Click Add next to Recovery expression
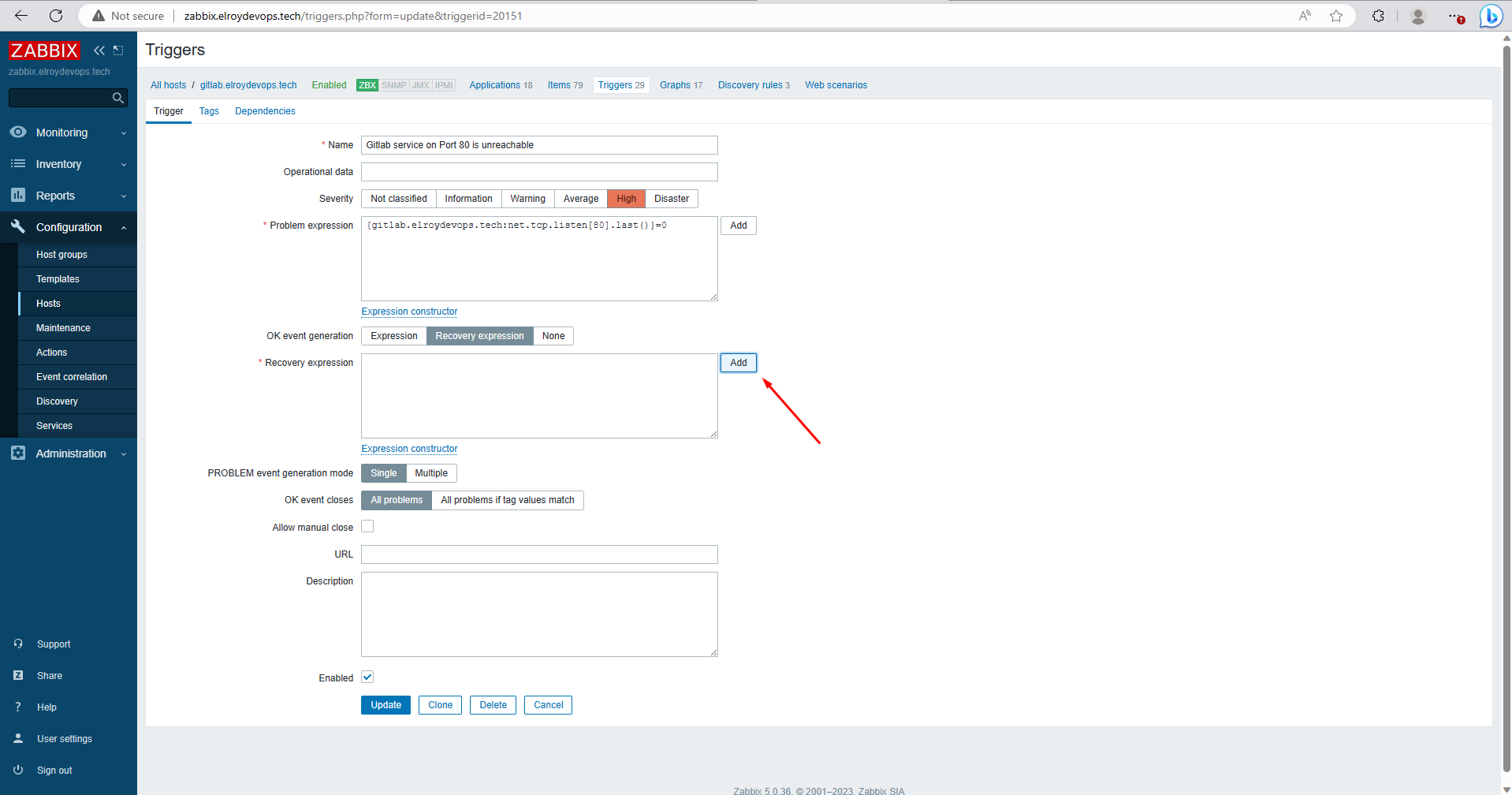1512x795 pixels. tap(739, 363)
